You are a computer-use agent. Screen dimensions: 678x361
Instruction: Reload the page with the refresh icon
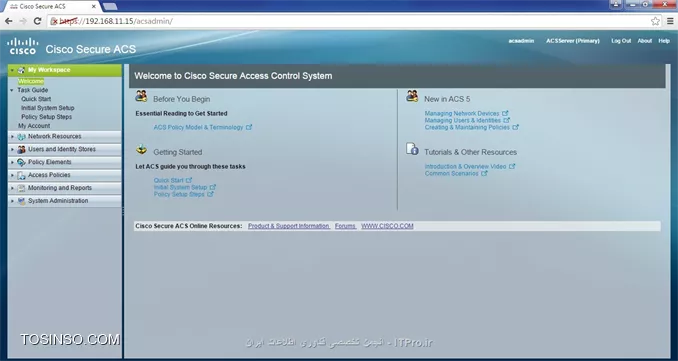pyautogui.click(x=37, y=21)
